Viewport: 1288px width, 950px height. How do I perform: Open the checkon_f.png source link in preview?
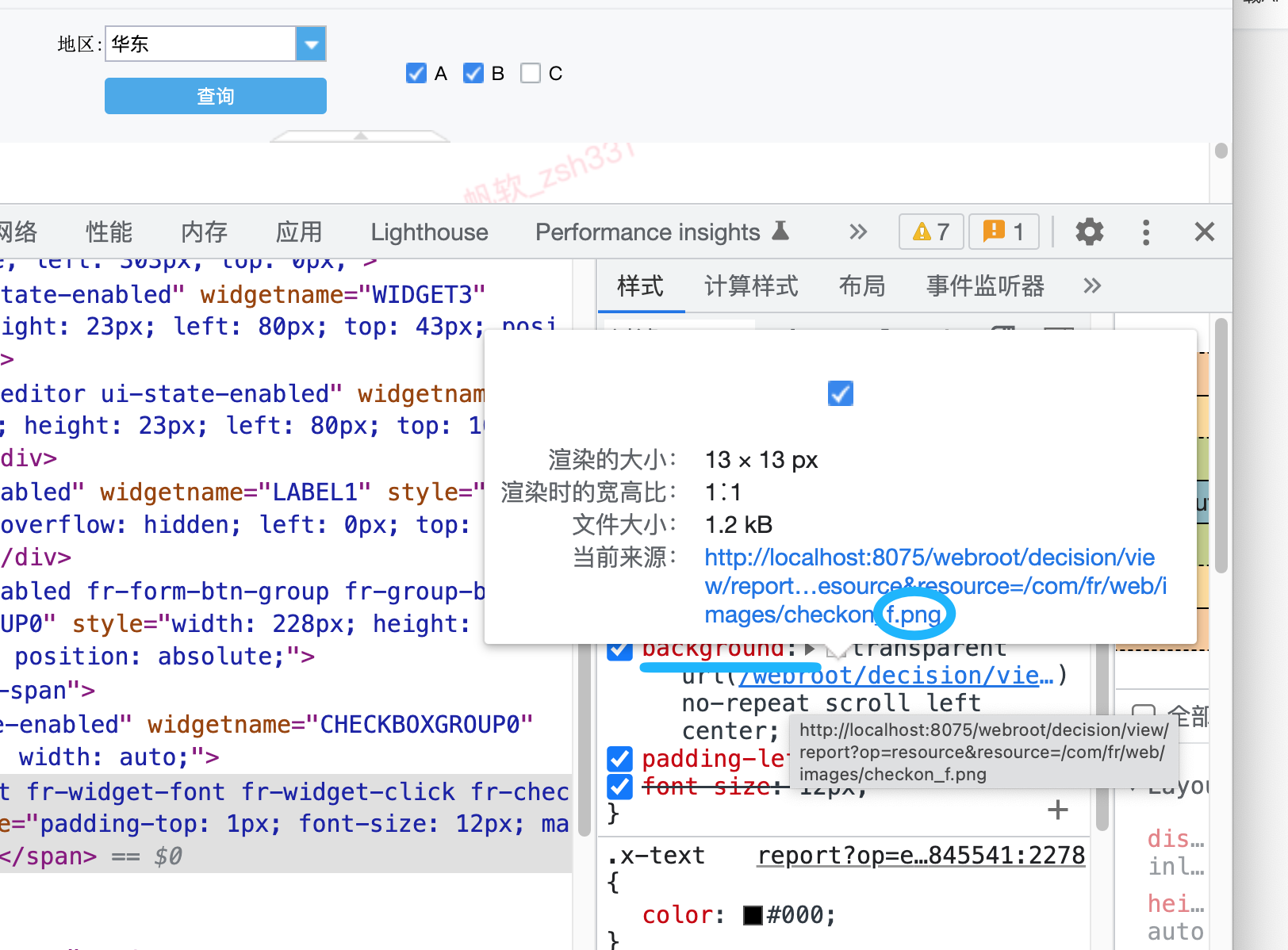tap(936, 586)
